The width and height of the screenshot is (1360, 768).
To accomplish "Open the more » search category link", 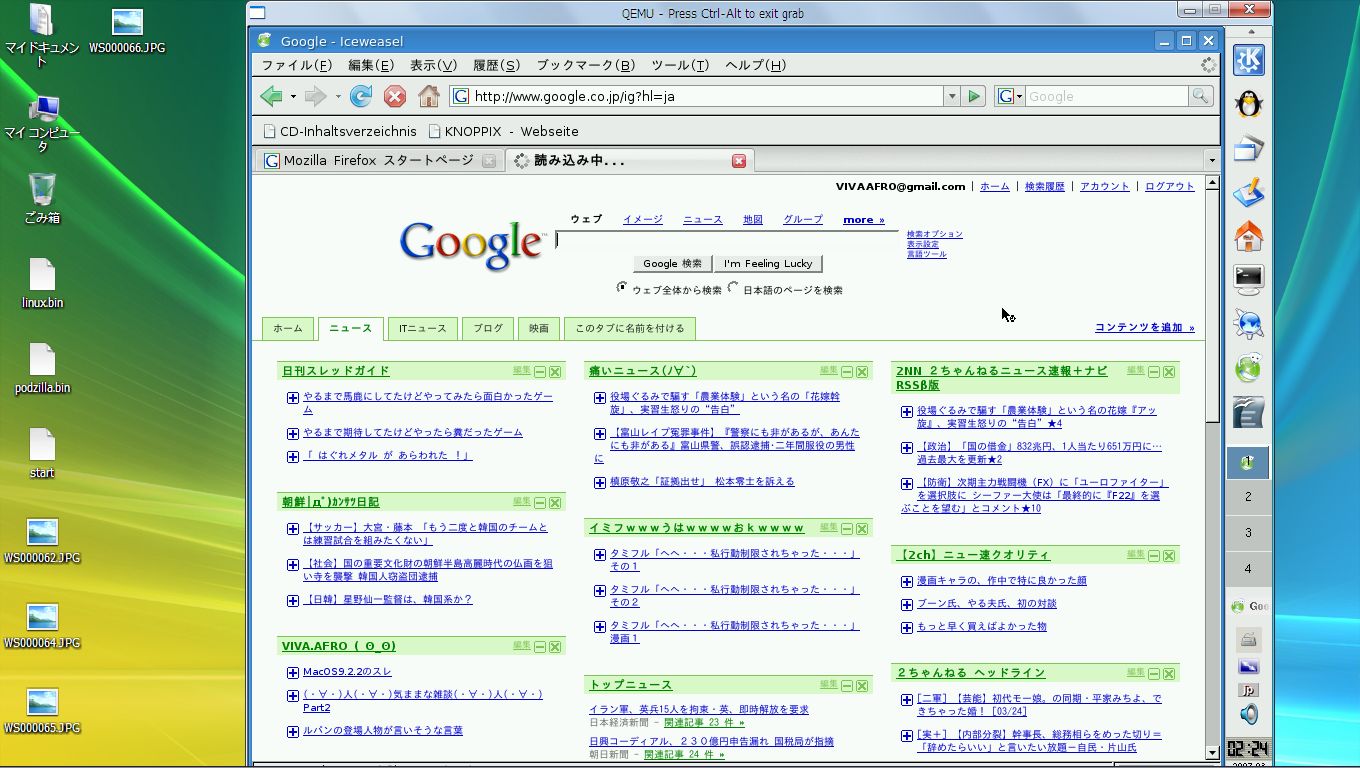I will tap(864, 220).
